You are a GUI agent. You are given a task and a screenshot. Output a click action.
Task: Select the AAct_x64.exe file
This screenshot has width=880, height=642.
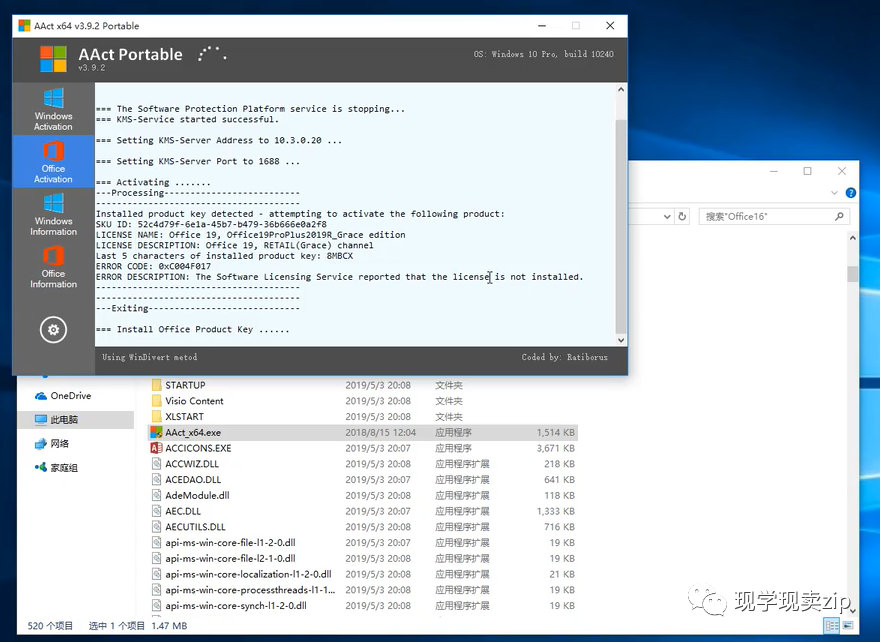click(193, 432)
